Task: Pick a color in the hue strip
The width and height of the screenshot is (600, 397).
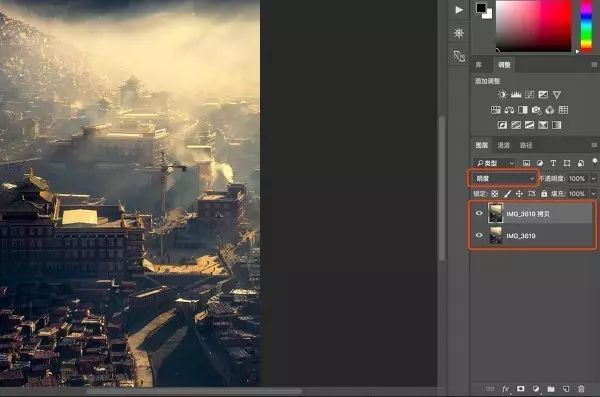Action: 586,25
